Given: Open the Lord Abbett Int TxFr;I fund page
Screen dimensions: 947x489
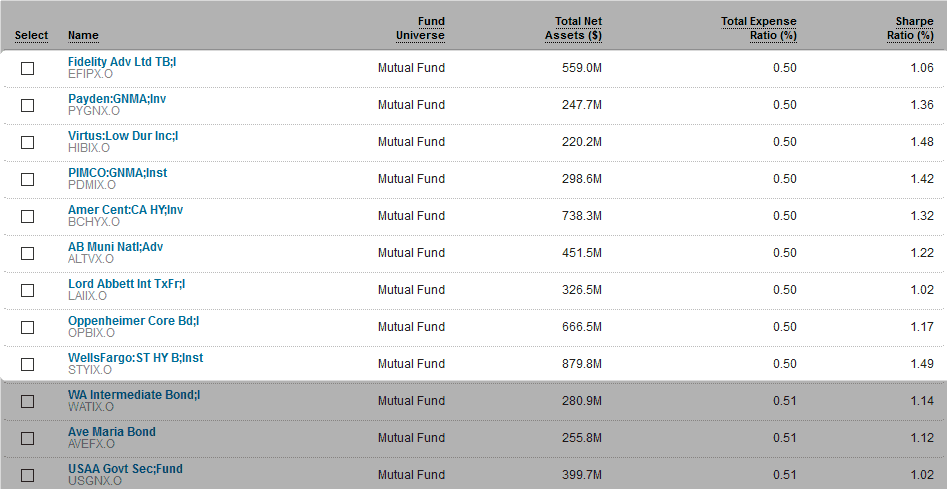Looking at the screenshot, I should [126, 284].
